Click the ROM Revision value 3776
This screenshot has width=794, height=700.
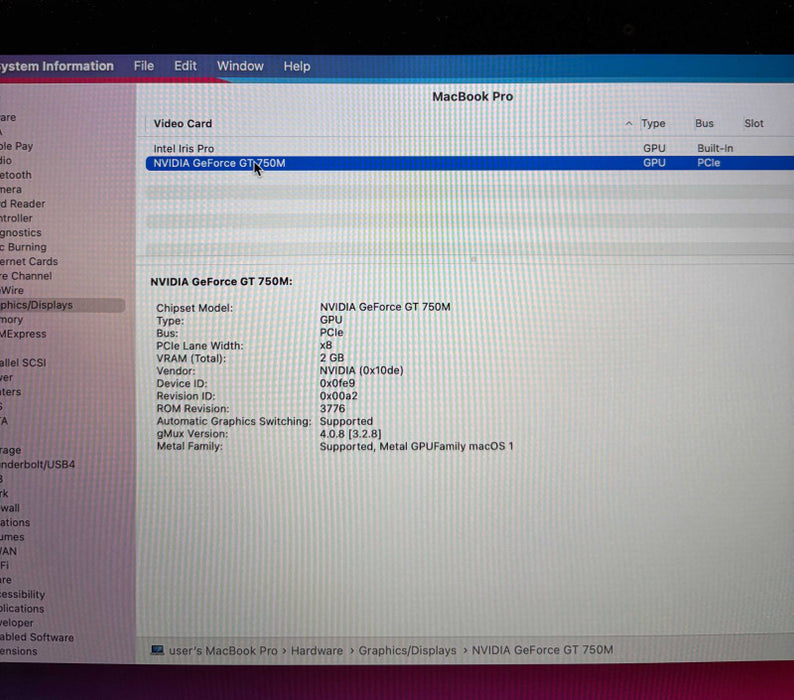tap(332, 409)
